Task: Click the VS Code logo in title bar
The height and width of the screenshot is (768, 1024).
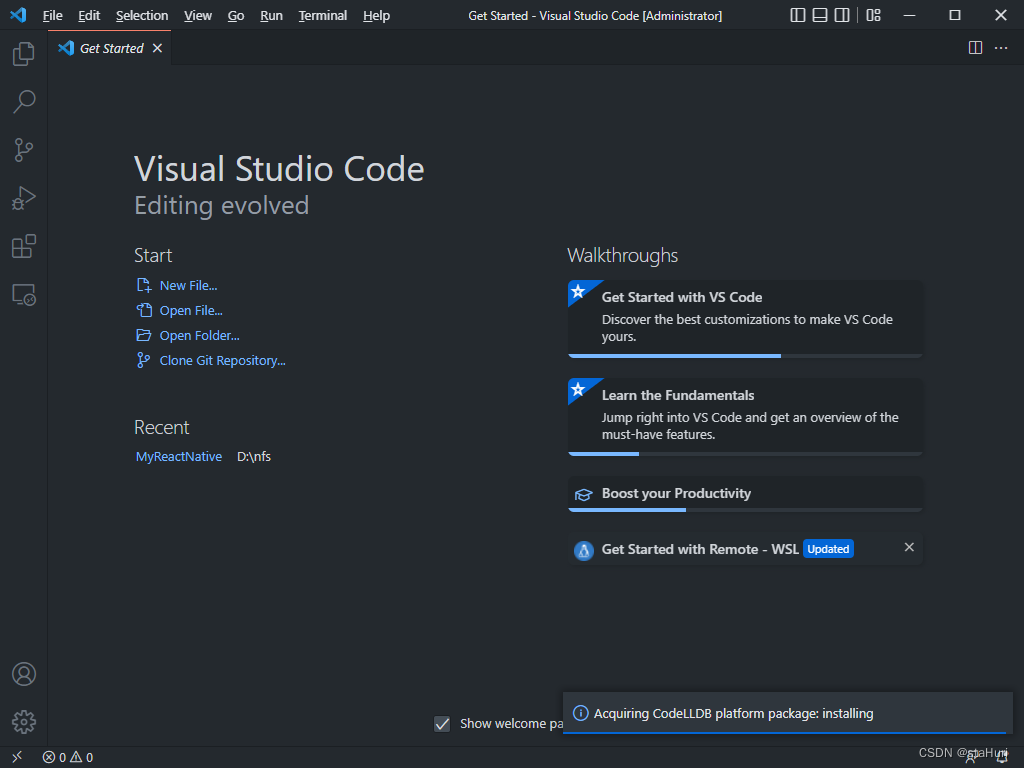Action: click(18, 15)
